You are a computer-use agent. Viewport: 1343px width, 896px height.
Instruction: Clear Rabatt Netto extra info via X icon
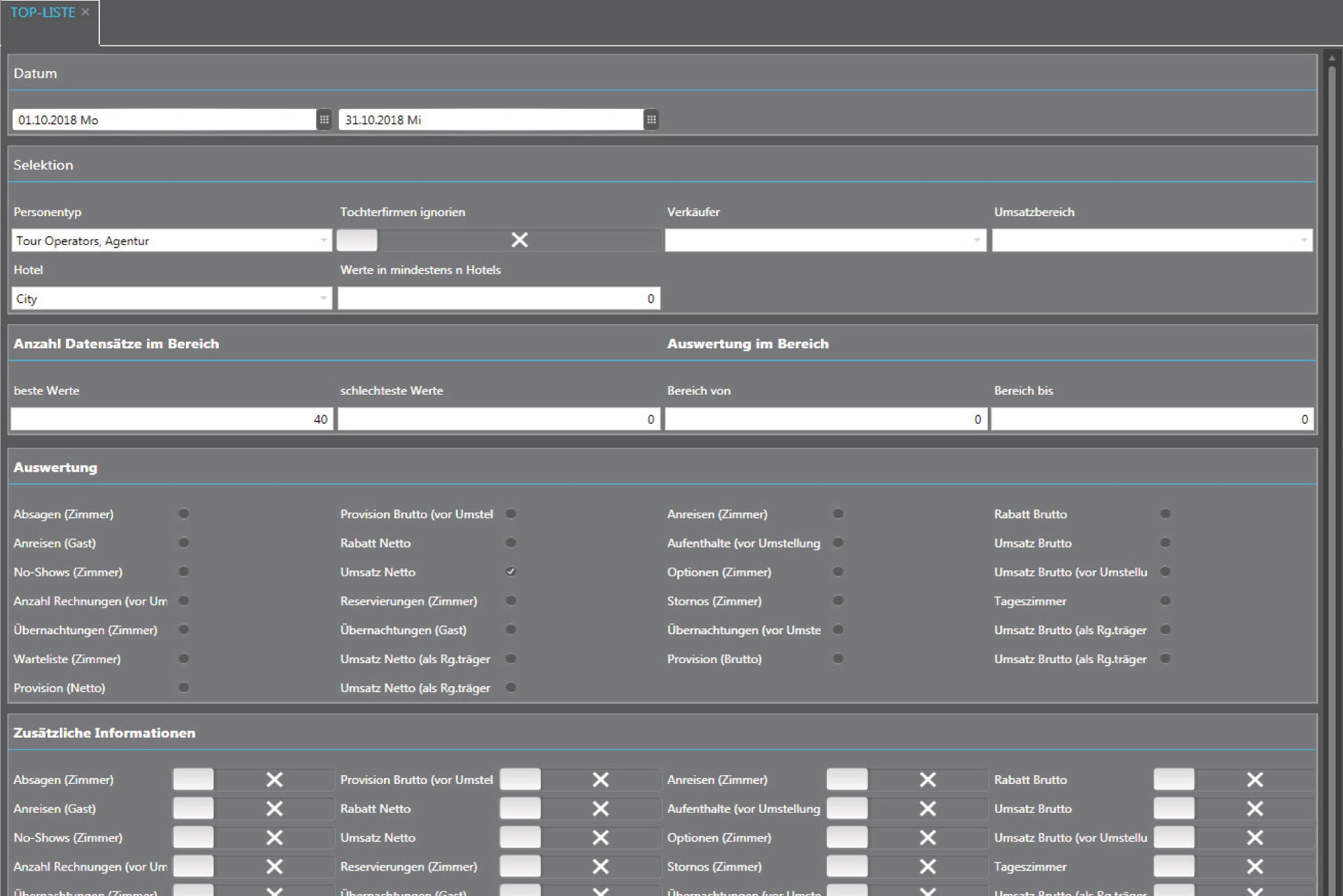coord(599,808)
